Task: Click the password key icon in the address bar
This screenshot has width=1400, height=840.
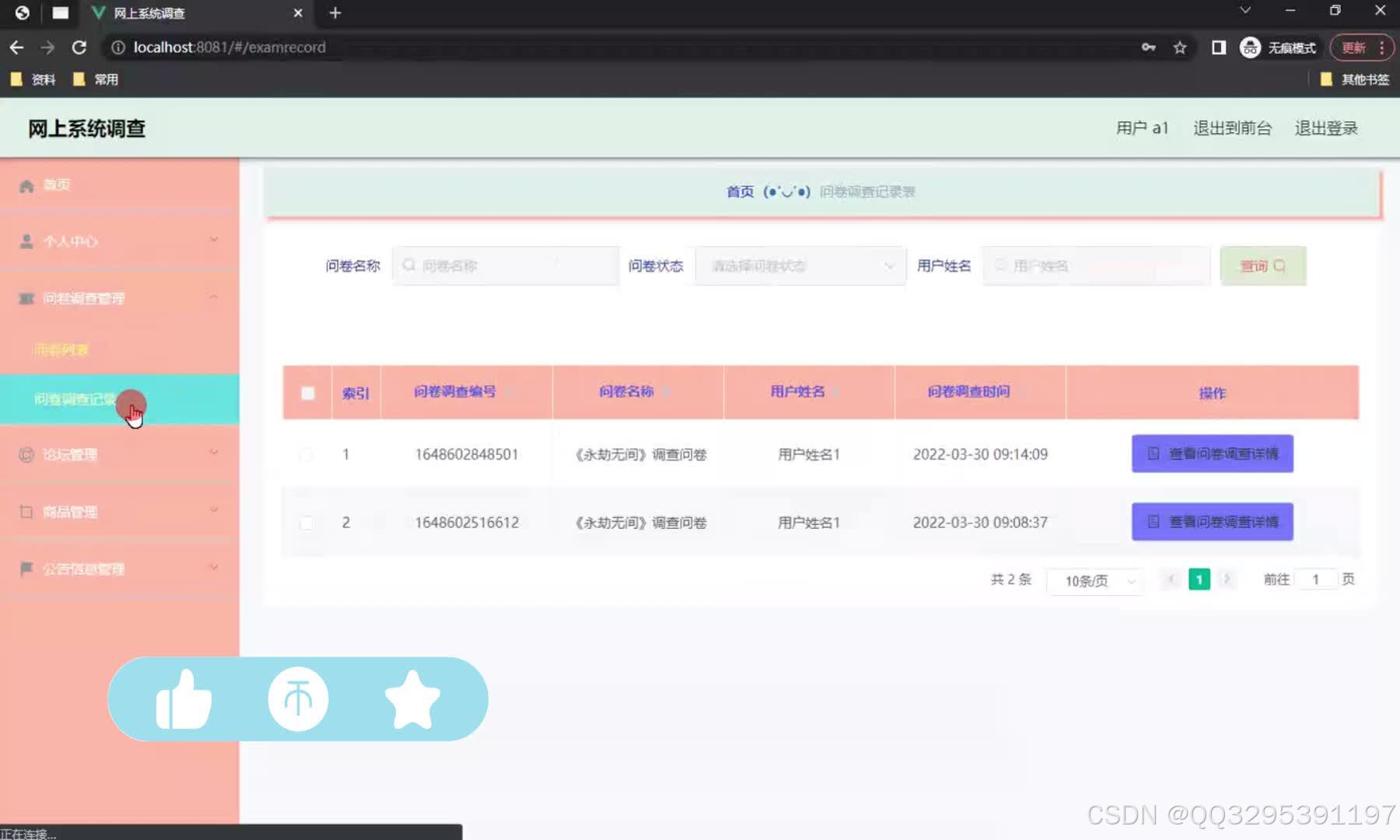Action: [x=1149, y=47]
